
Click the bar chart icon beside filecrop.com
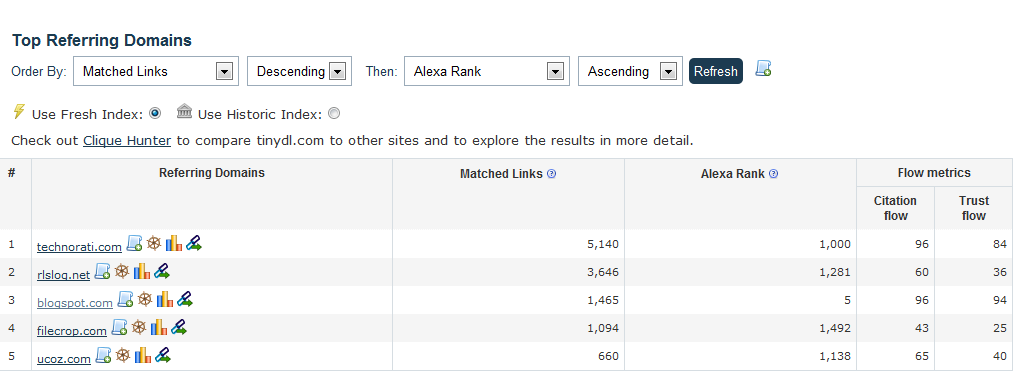(158, 327)
